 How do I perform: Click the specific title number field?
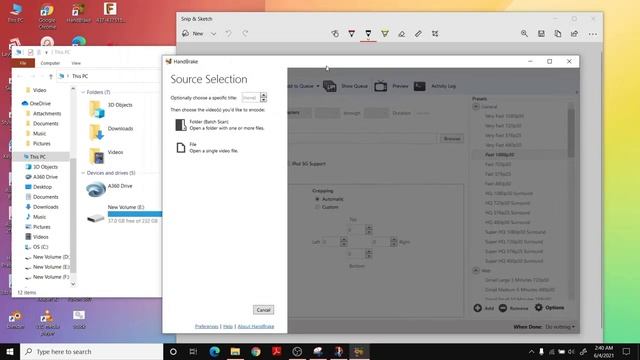[x=250, y=98]
